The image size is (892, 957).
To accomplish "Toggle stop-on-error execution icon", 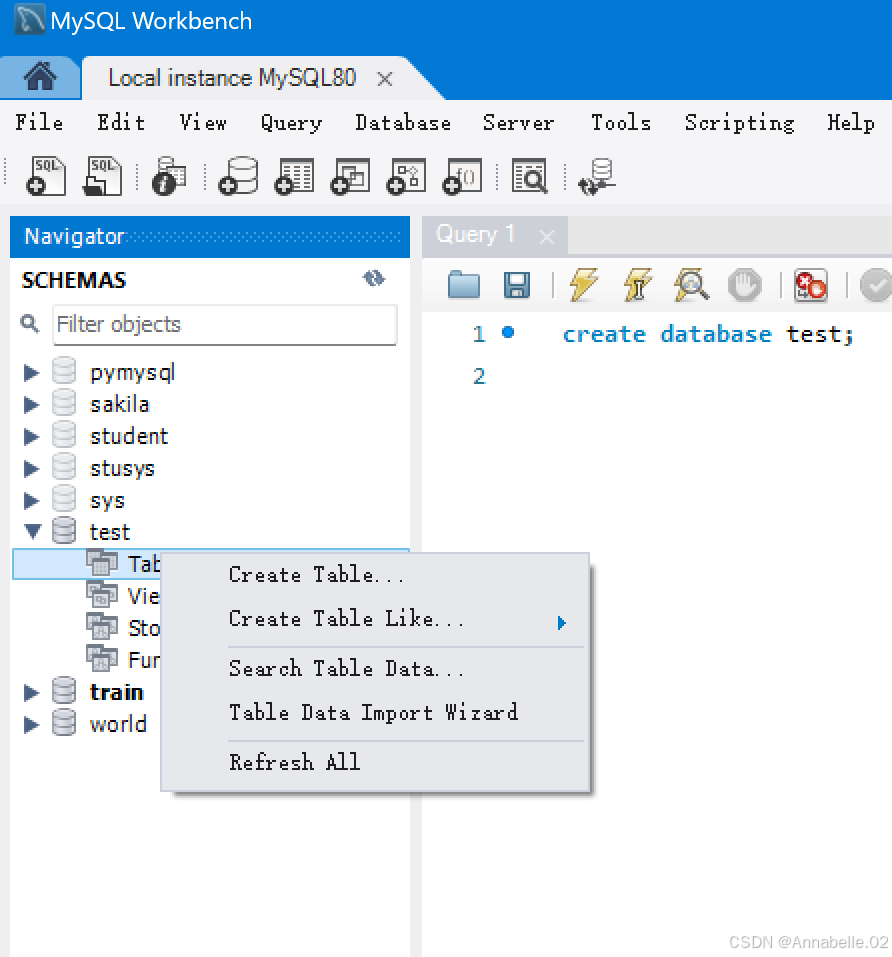I will [810, 285].
